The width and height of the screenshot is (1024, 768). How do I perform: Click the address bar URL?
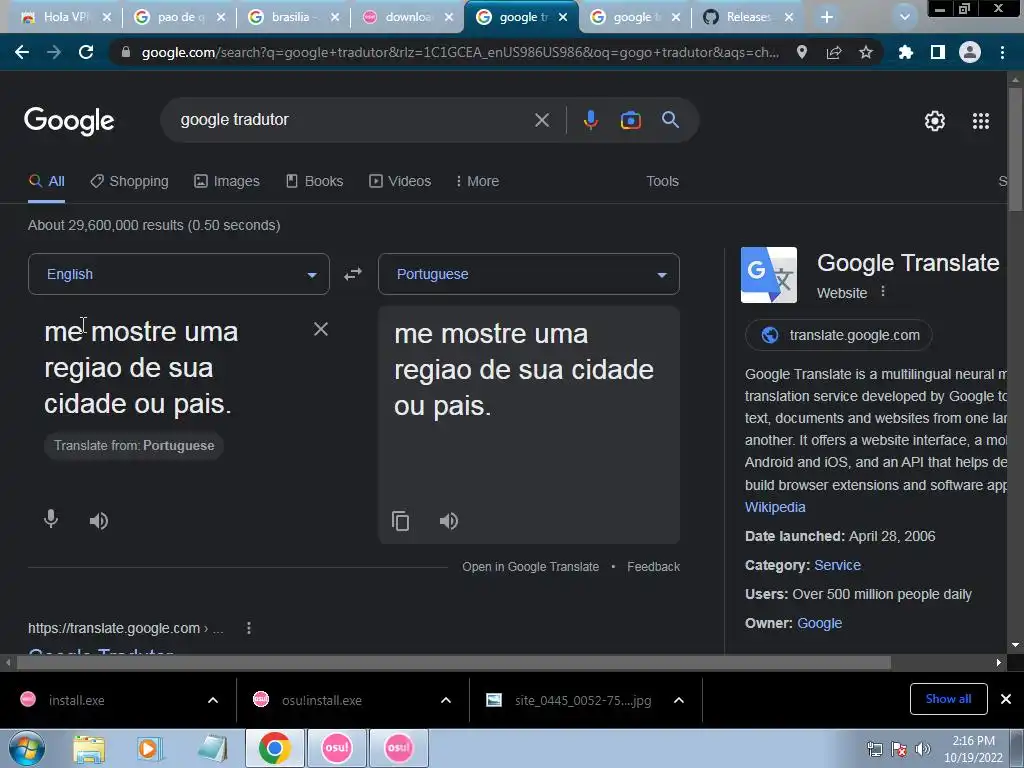click(x=460, y=52)
